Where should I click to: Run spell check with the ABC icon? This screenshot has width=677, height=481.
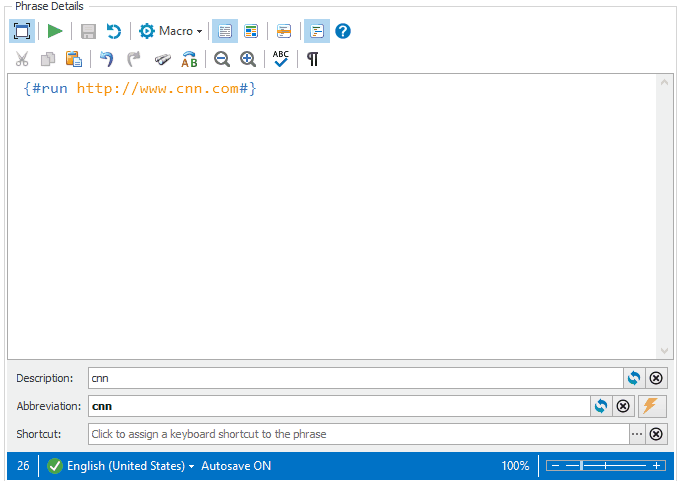(x=281, y=59)
